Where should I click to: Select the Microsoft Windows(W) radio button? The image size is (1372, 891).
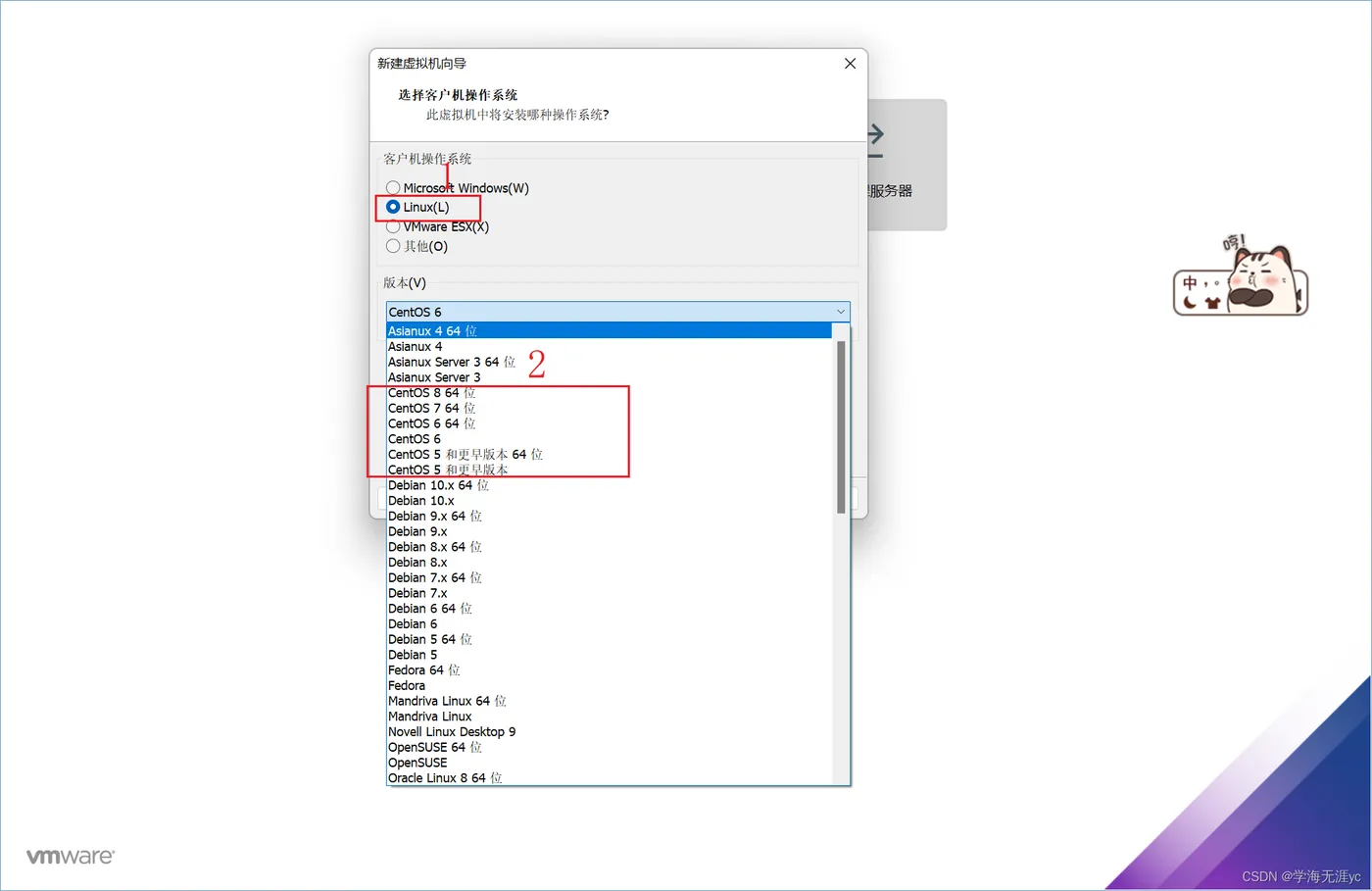pos(393,187)
